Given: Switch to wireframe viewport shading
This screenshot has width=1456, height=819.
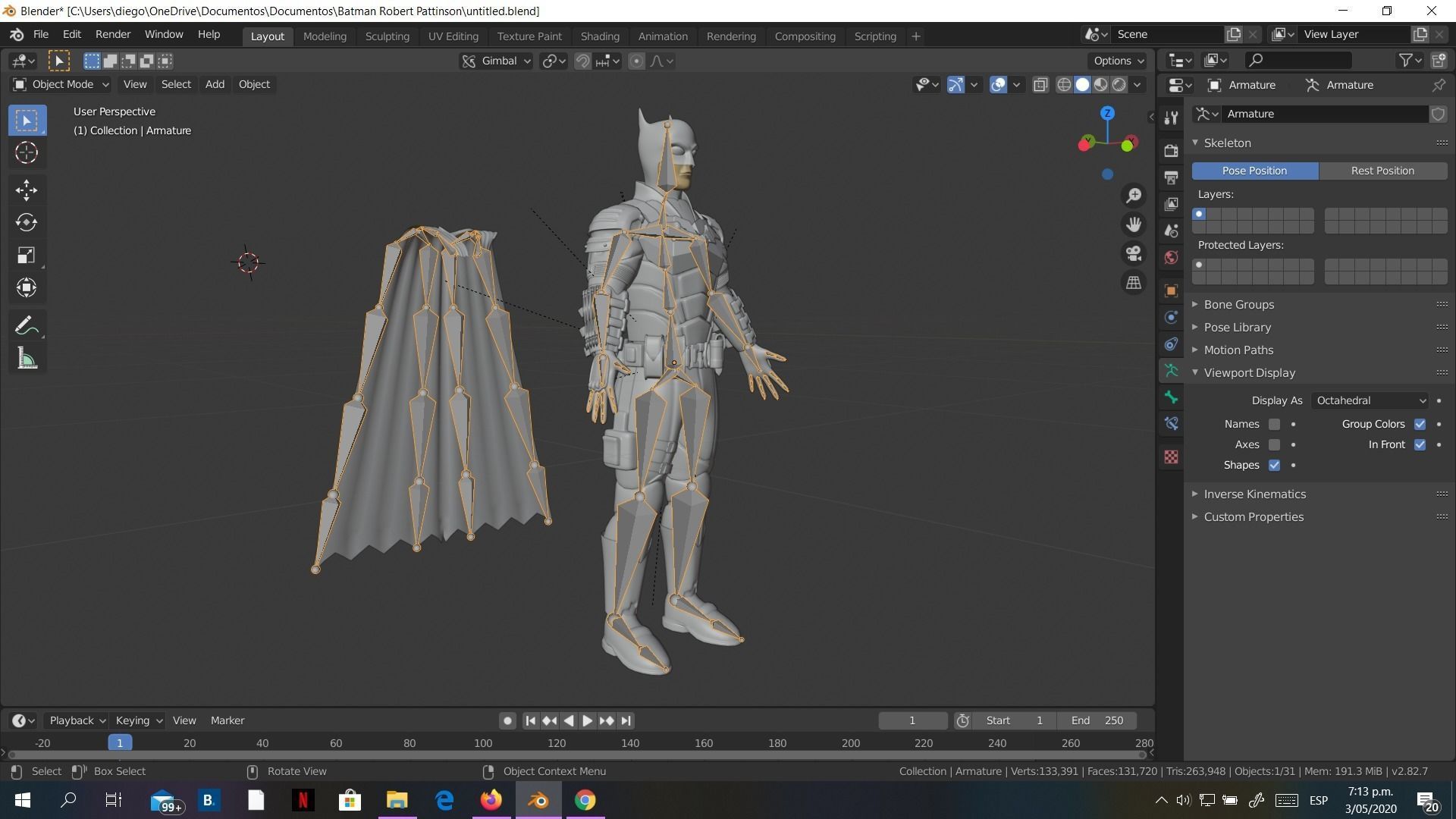Looking at the screenshot, I should (1064, 85).
